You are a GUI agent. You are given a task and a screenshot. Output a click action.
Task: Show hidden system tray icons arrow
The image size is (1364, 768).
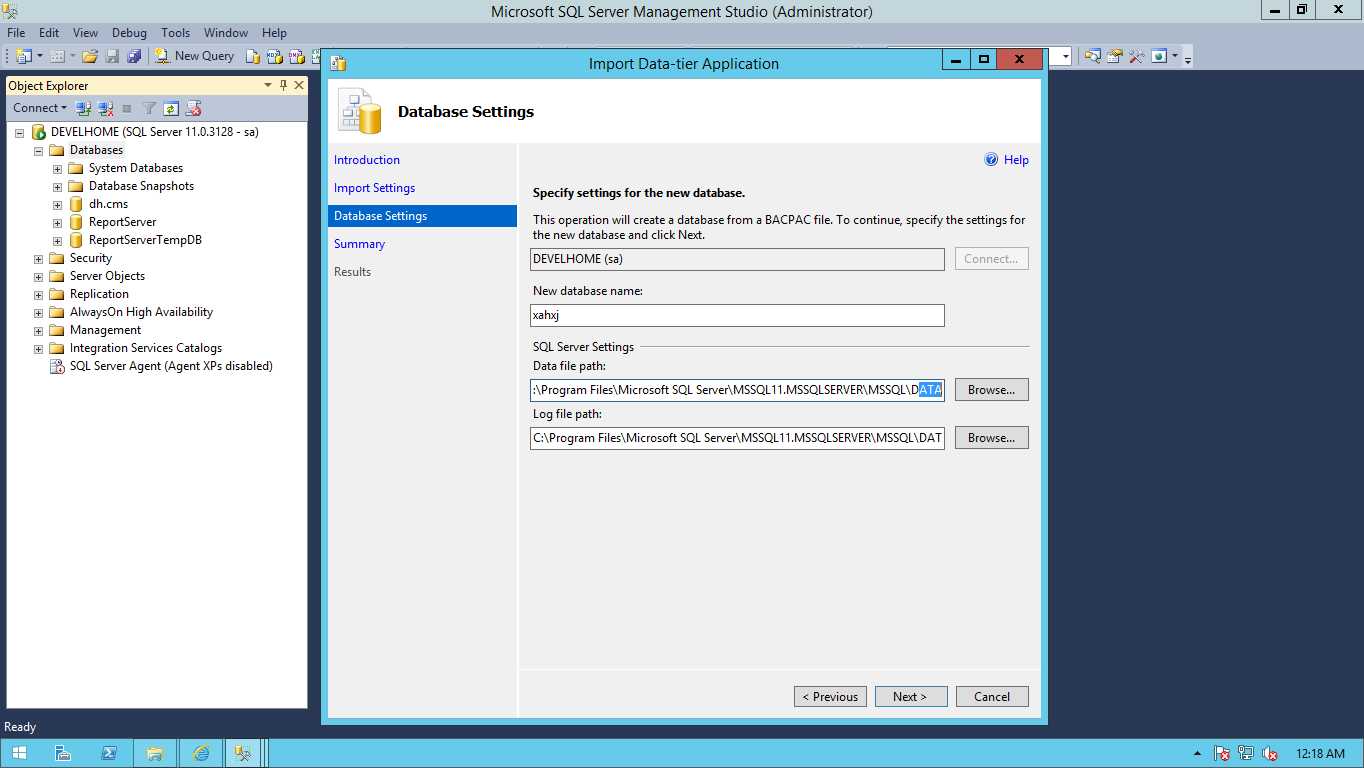tap(1198, 753)
